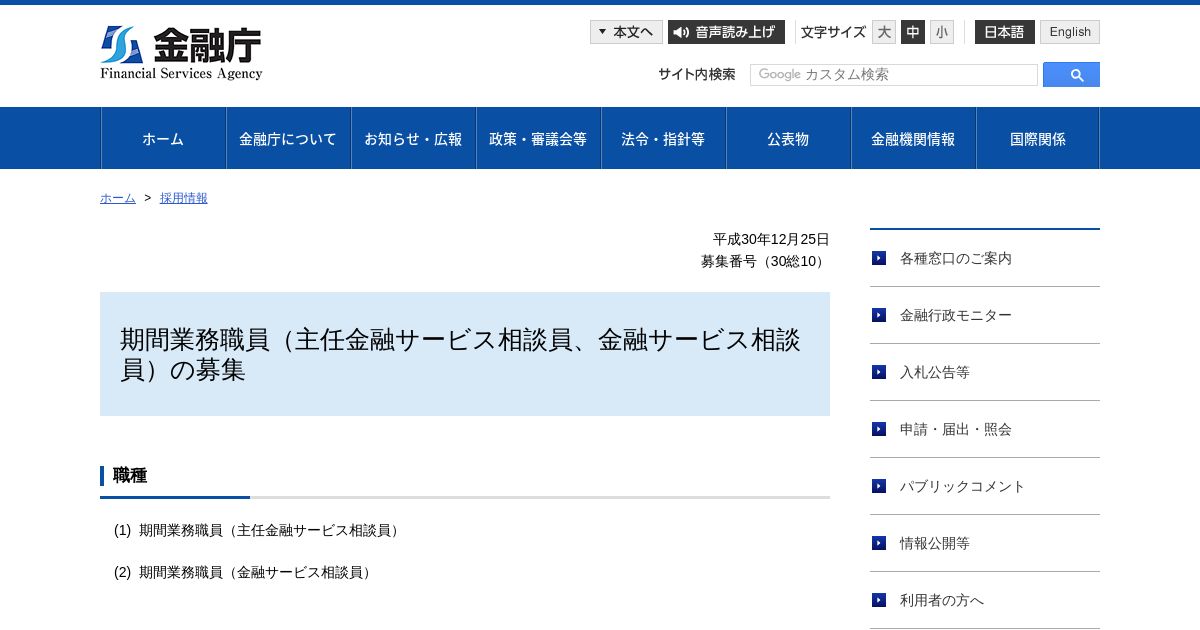Screen dimensions: 1200x630
Task: Click the arrow icon beside 情報公開等
Action: pos(879,543)
